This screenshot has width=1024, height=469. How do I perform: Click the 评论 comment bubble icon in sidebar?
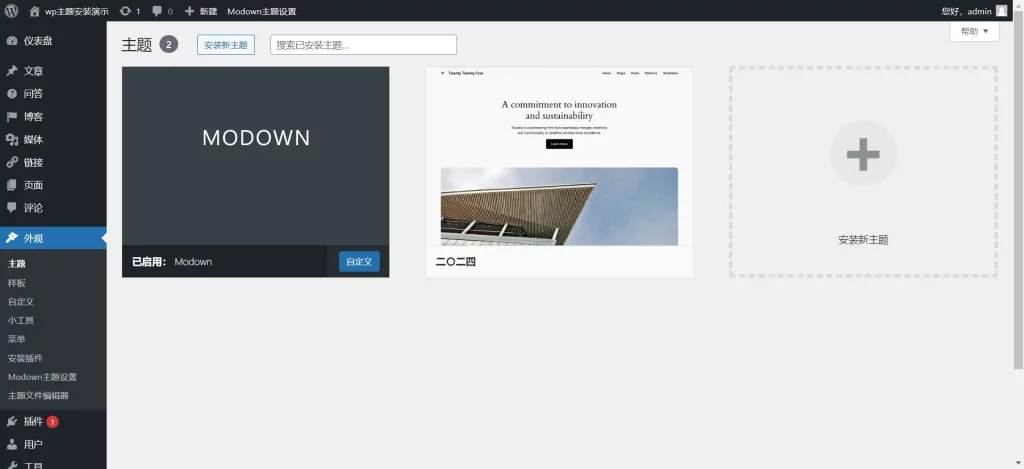pyautogui.click(x=12, y=208)
